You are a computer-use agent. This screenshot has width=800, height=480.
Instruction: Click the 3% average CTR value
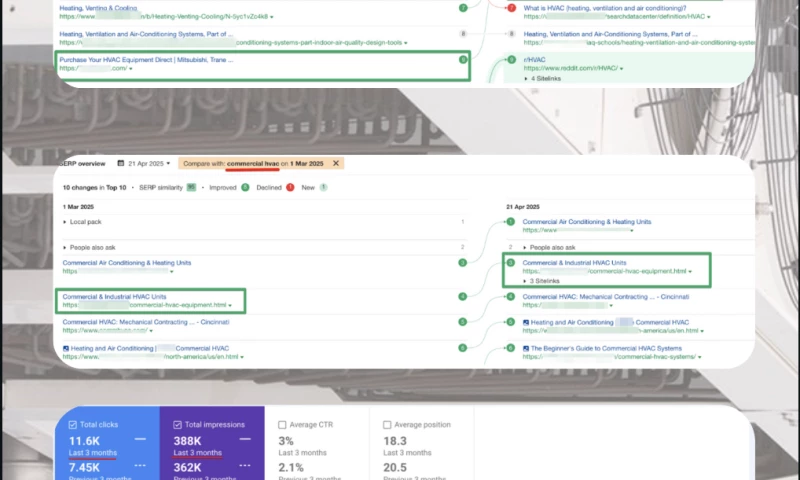(x=286, y=441)
